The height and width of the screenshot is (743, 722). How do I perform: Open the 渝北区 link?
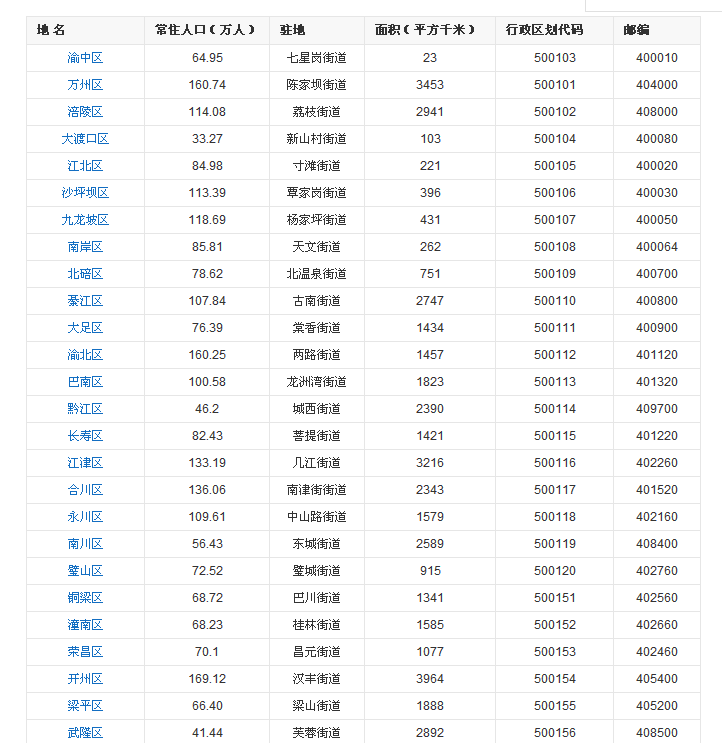(x=85, y=355)
